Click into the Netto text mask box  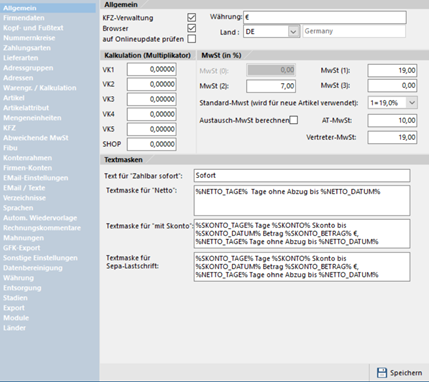coord(302,200)
